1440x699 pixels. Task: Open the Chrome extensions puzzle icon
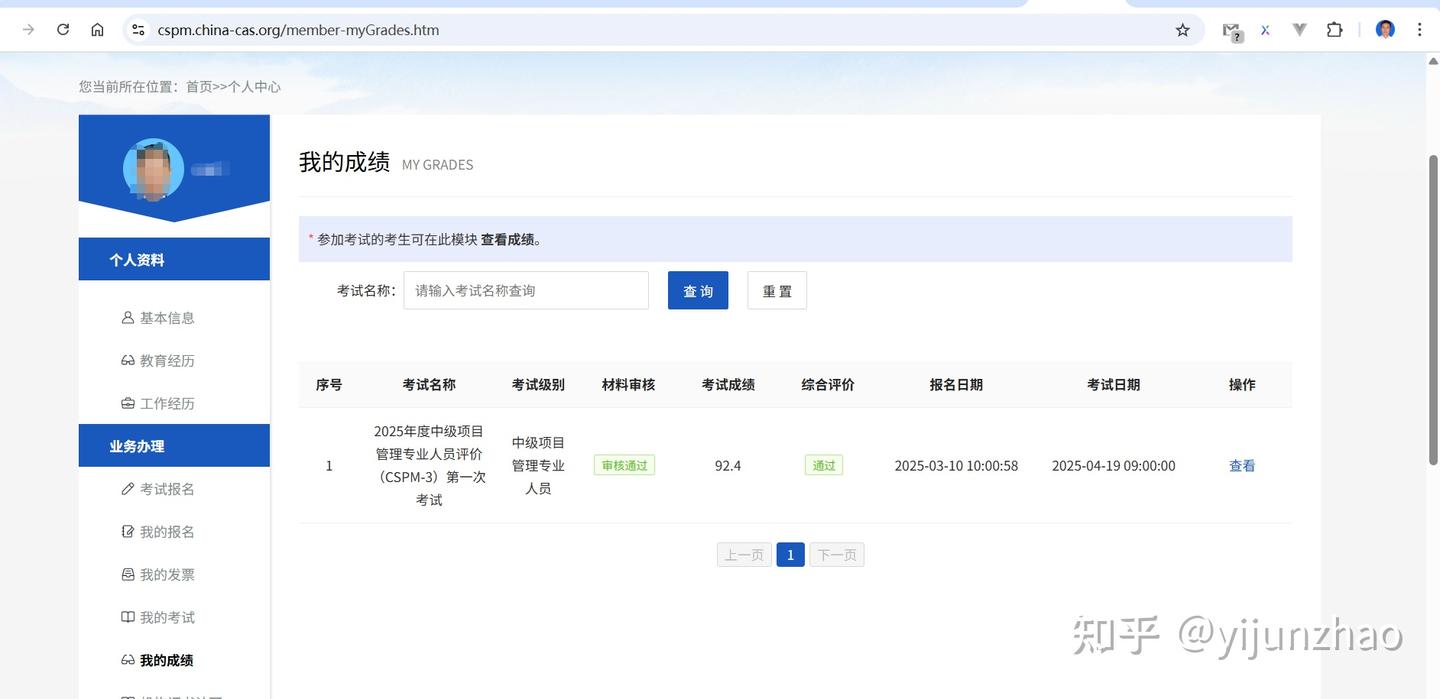tap(1334, 29)
